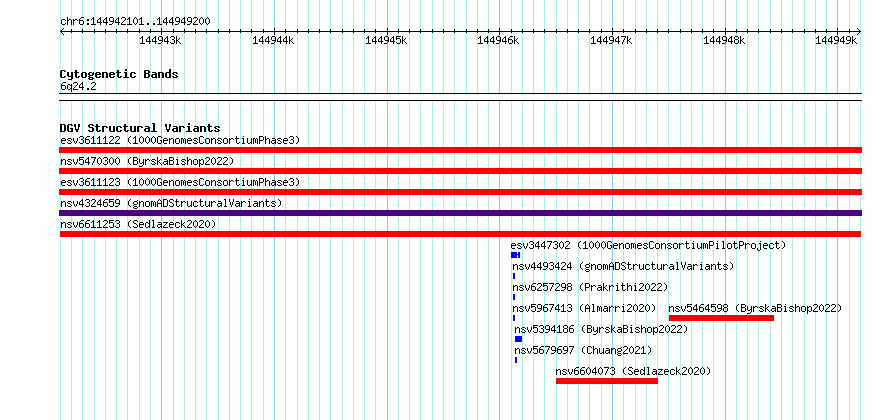The width and height of the screenshot is (890, 420).
Task: Click the esv3611122 structural variant label
Action: [x=180, y=140]
